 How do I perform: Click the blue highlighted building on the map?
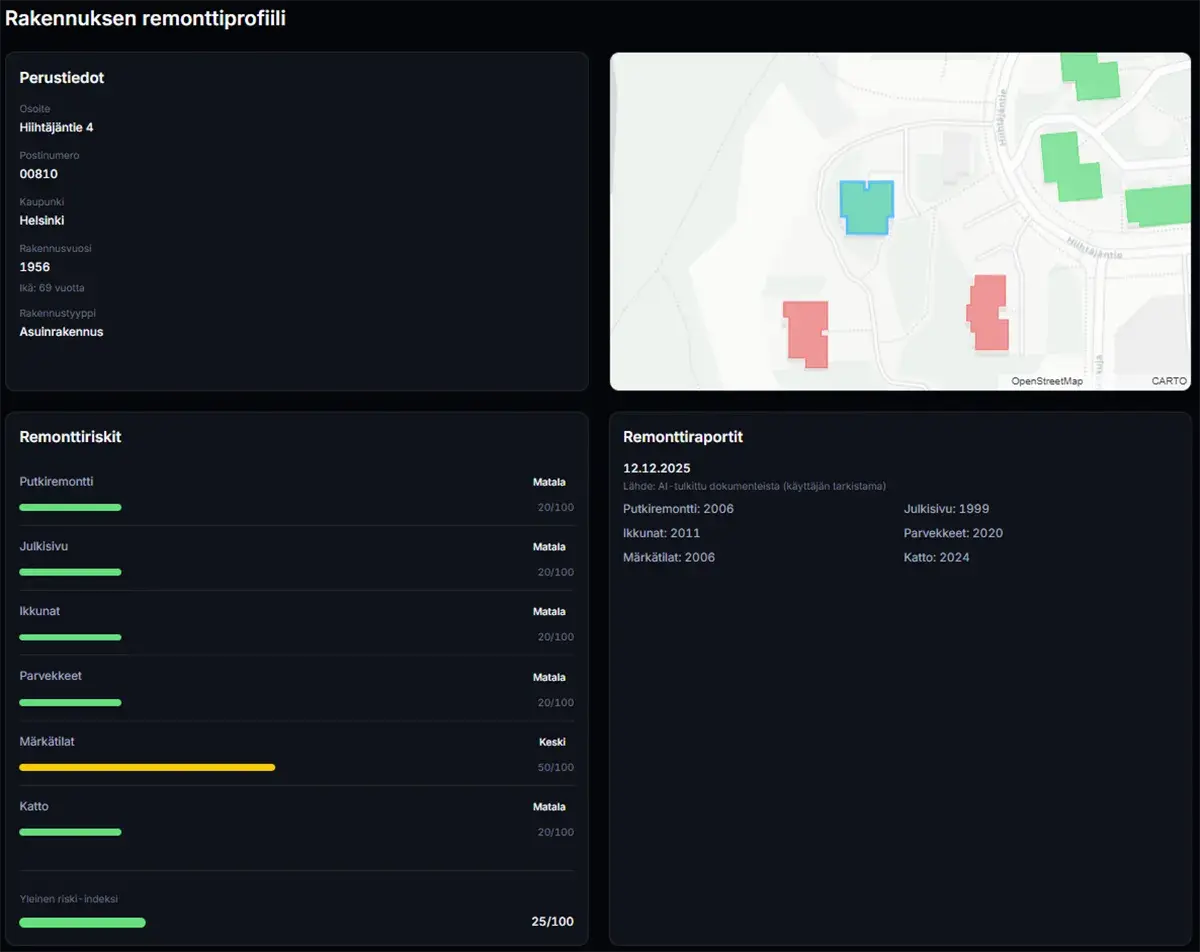[865, 208]
